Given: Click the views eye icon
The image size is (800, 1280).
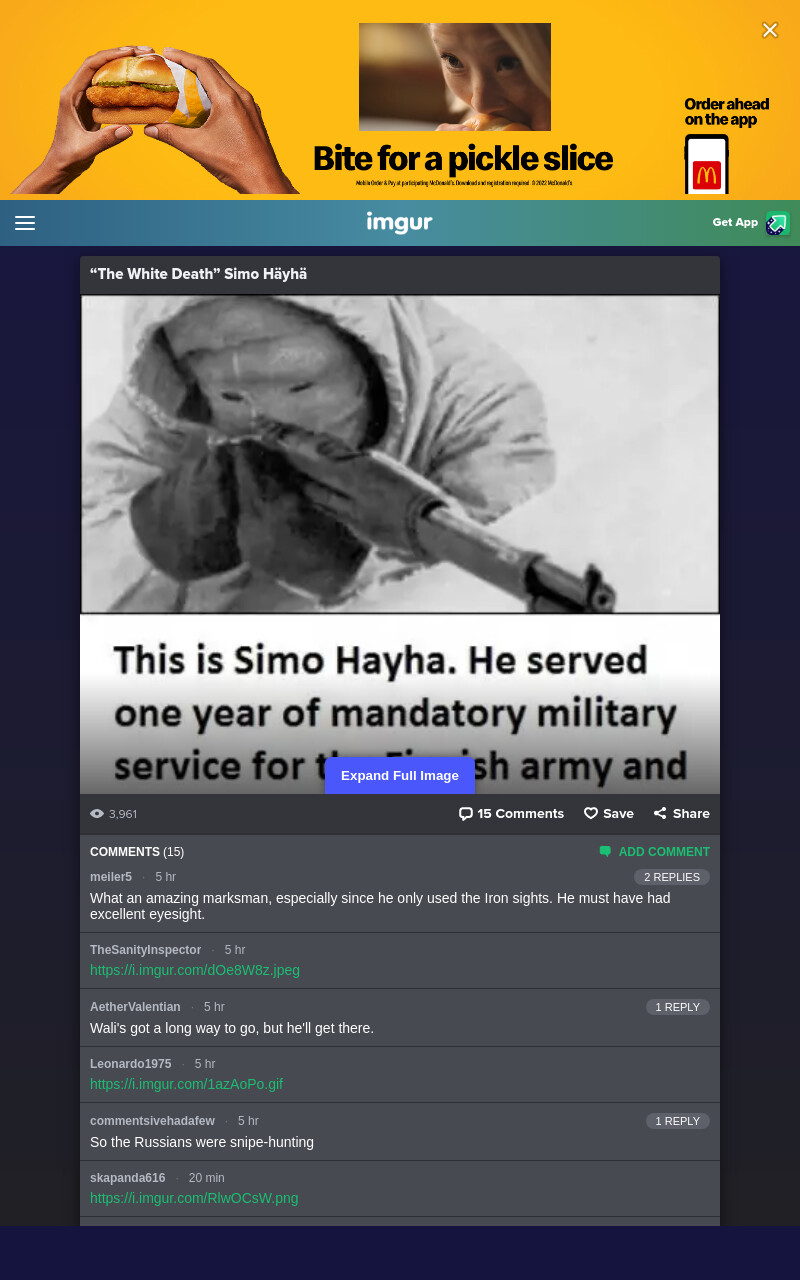Looking at the screenshot, I should click(97, 814).
